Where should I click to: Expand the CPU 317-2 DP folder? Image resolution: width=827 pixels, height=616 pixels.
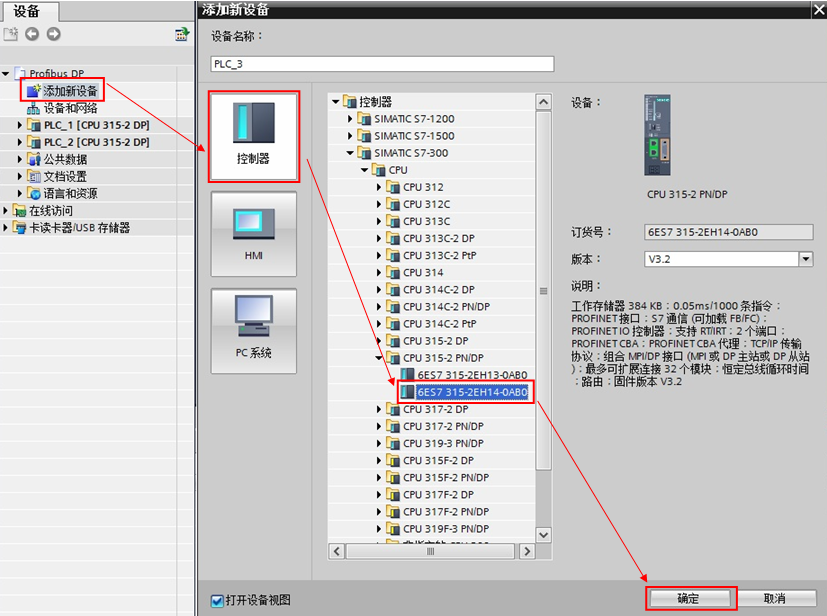379,409
